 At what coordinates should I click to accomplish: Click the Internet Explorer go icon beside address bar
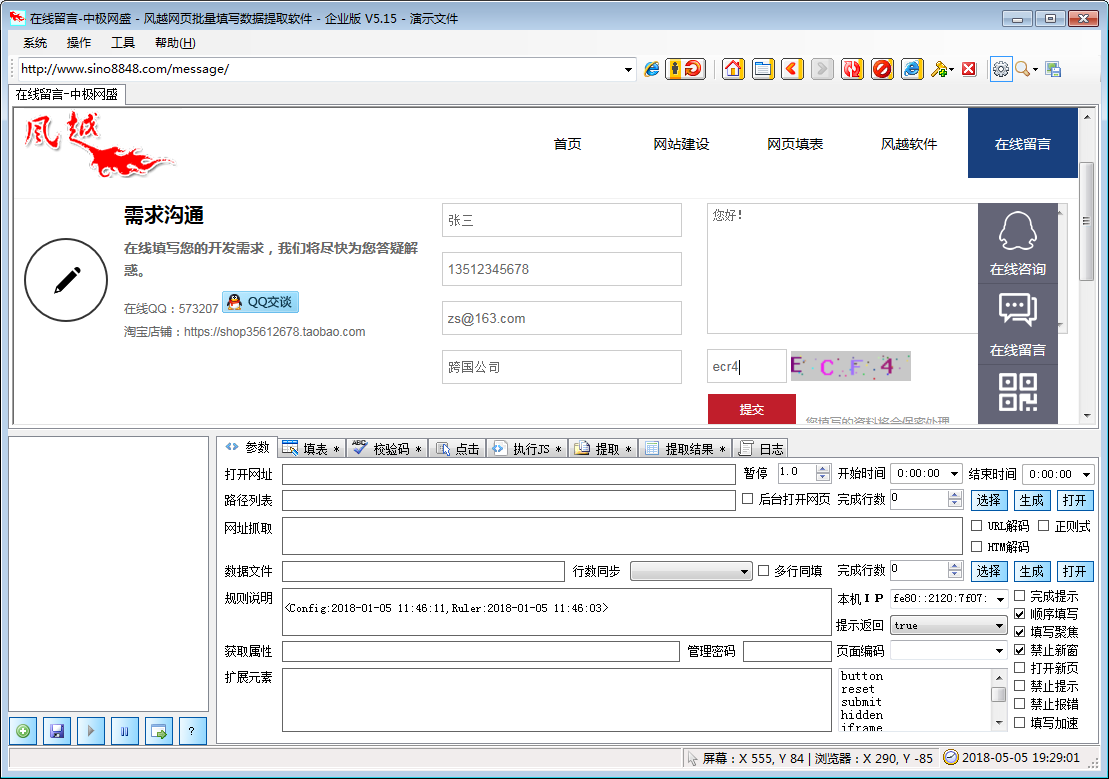tap(651, 69)
